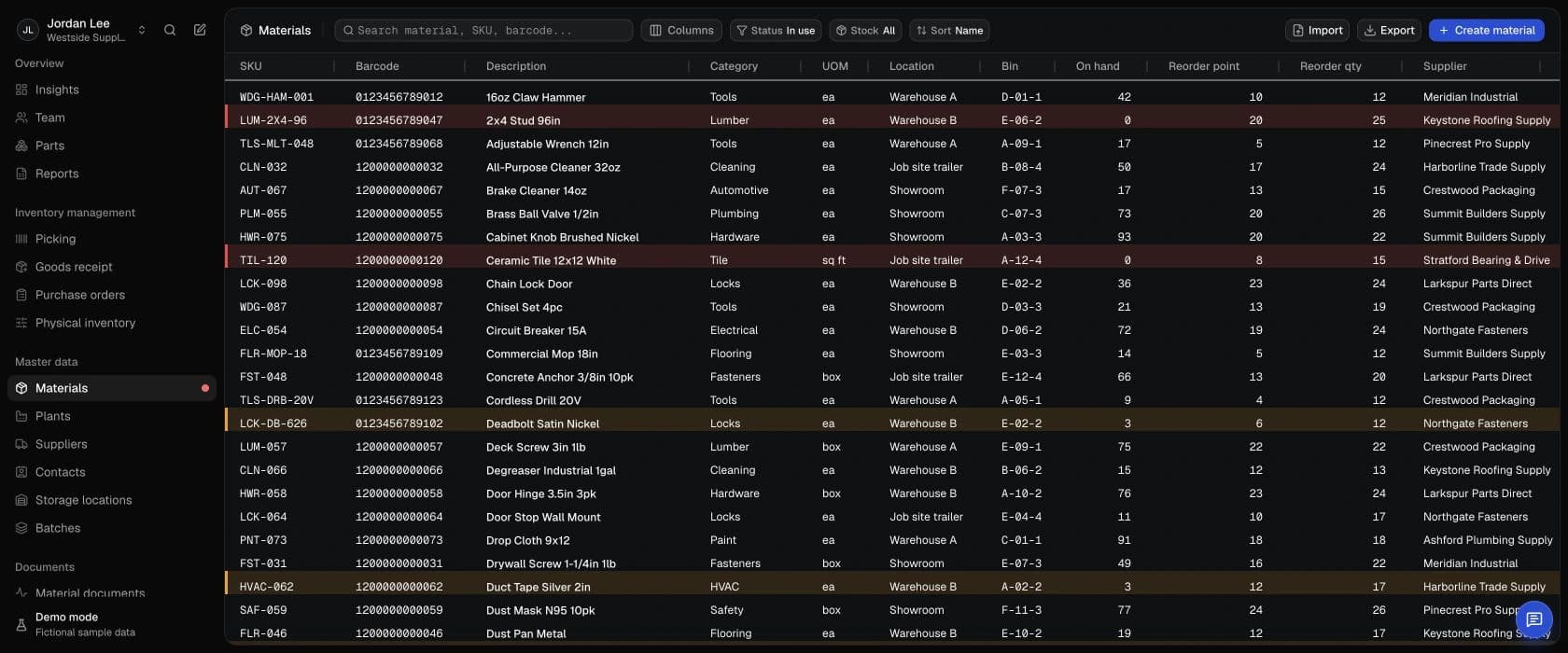Screen dimensions: 1568x653
Task: Select Brass Ball Valve 1/2in
Action: point(542,214)
